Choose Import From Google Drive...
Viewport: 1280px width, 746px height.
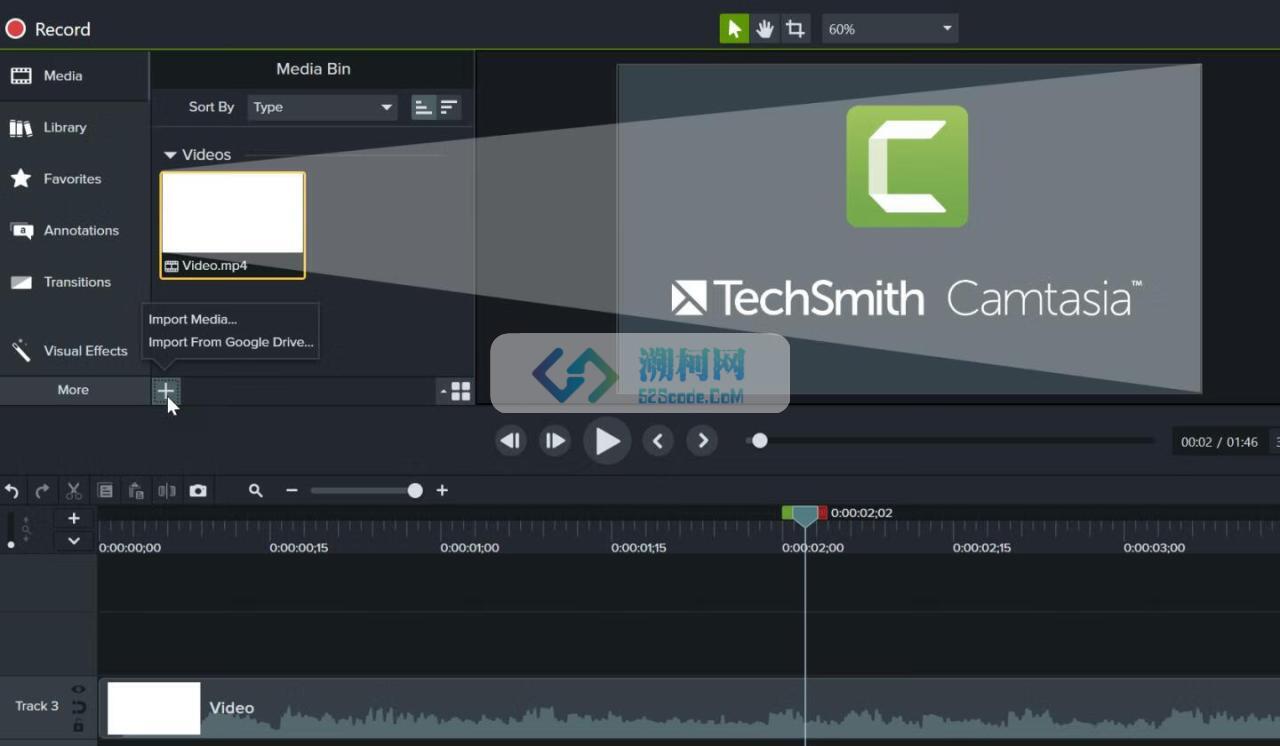pos(231,342)
